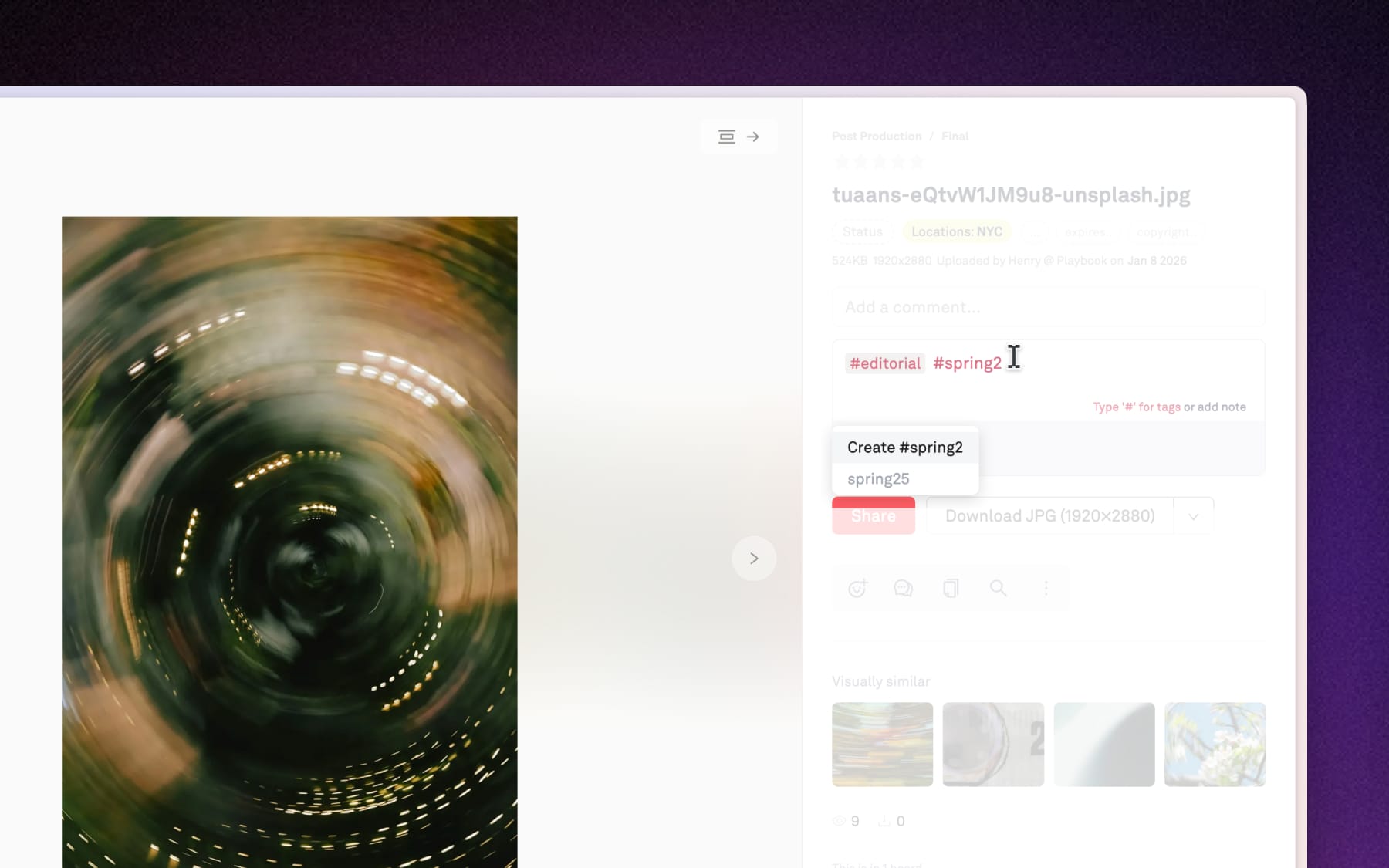Open the Post Production breadcrumb
Screen dimensions: 1389x868
coord(877,136)
